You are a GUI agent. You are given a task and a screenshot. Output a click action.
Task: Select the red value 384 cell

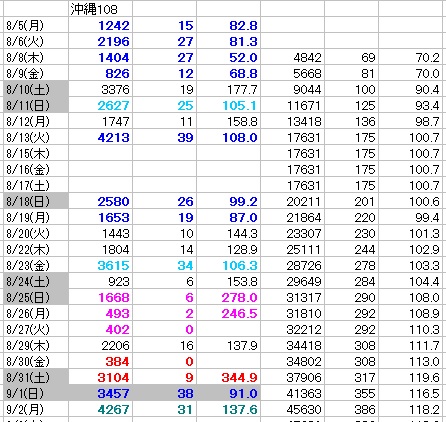pos(100,361)
